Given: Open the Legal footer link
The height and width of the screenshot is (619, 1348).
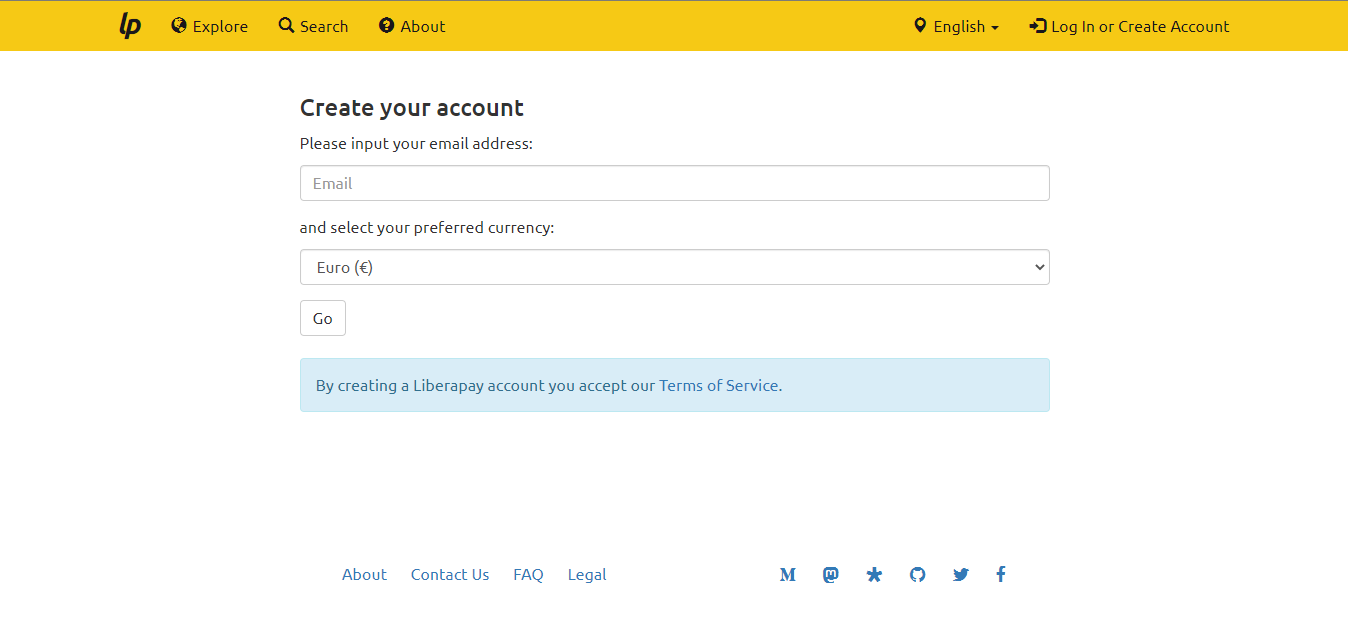Looking at the screenshot, I should [587, 575].
